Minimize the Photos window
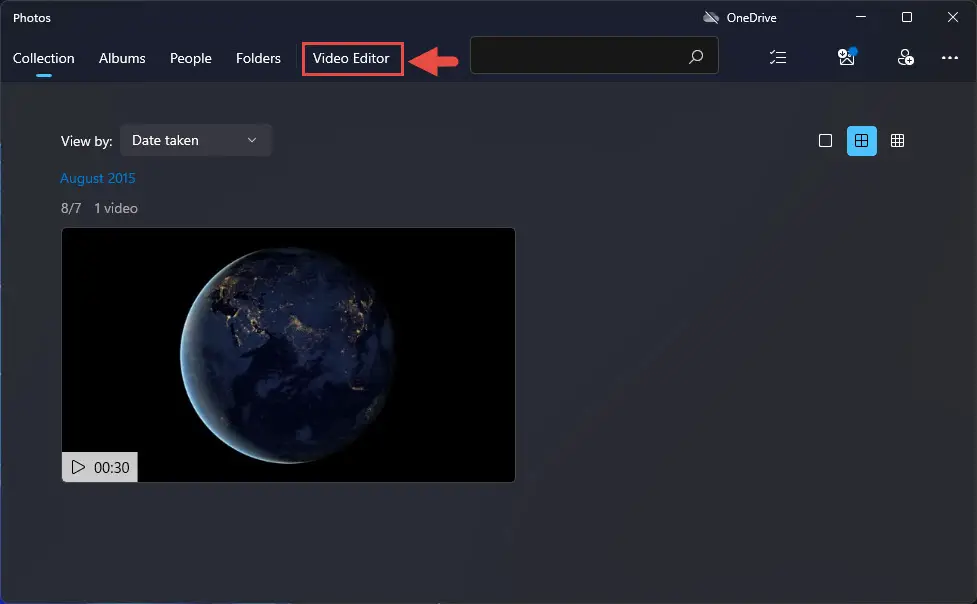The width and height of the screenshot is (977, 604). 861,17
